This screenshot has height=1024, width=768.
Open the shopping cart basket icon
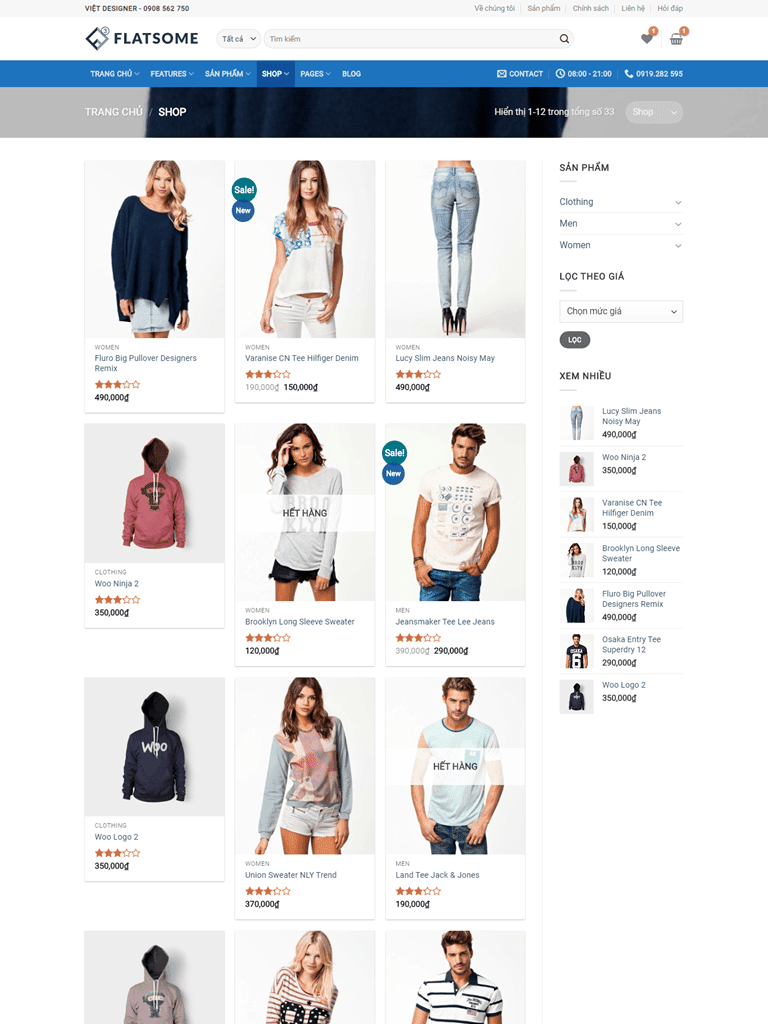point(677,39)
